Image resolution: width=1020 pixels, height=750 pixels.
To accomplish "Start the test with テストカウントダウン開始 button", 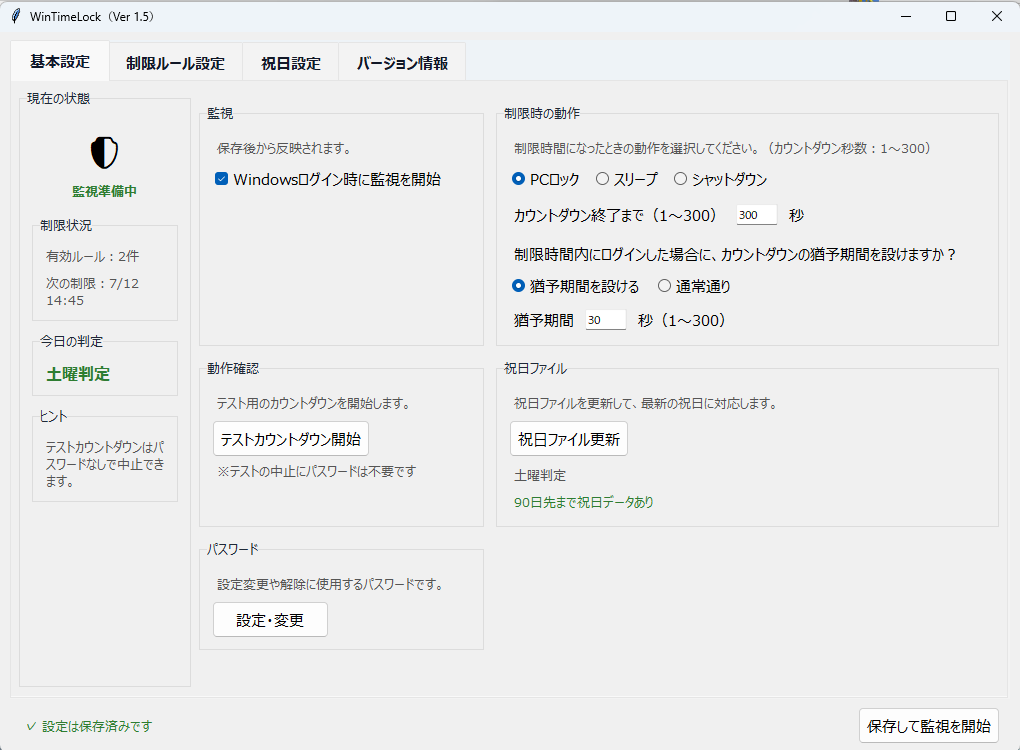I will 291,439.
